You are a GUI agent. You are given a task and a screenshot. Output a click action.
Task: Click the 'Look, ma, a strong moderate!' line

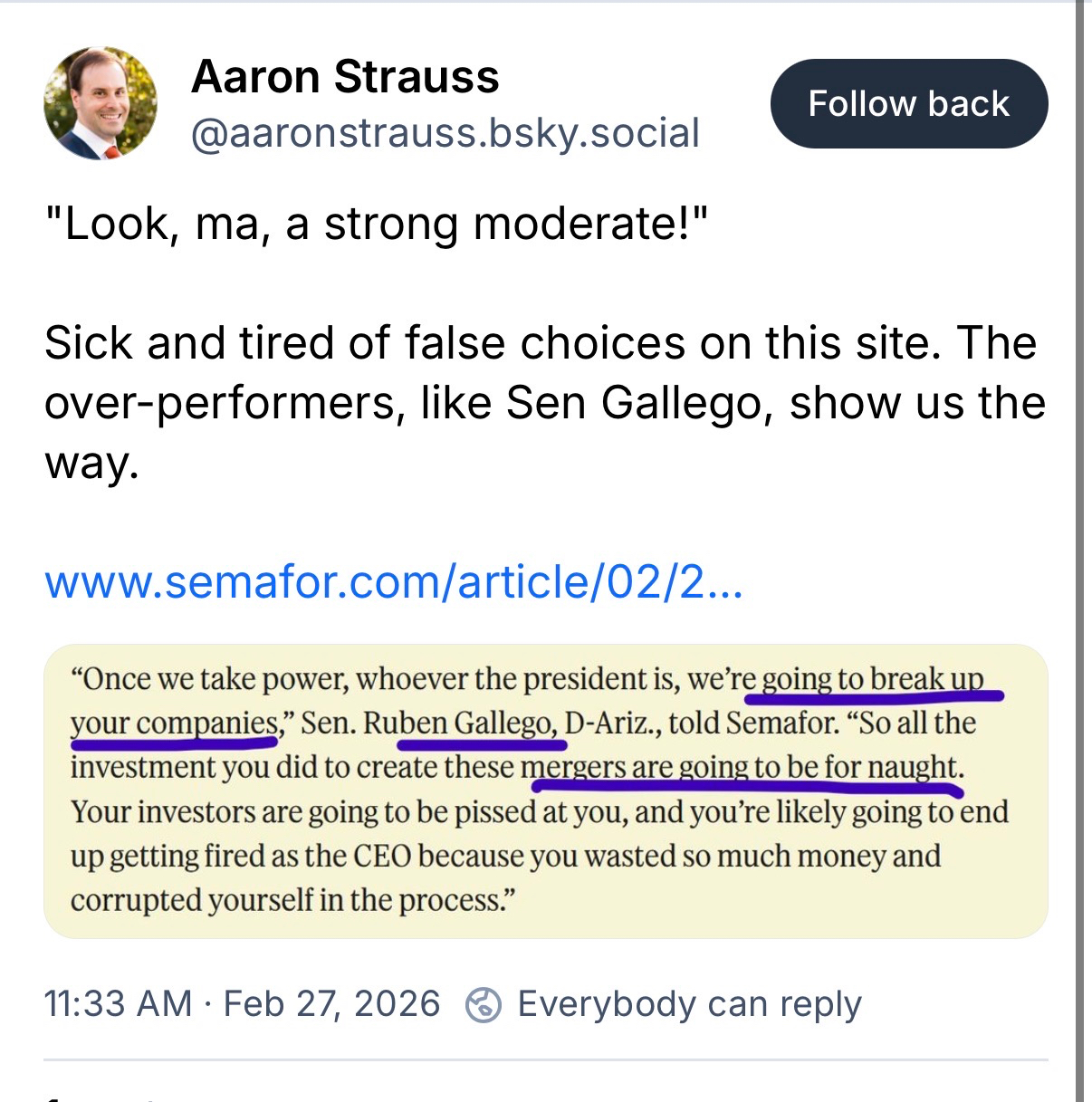tap(376, 224)
